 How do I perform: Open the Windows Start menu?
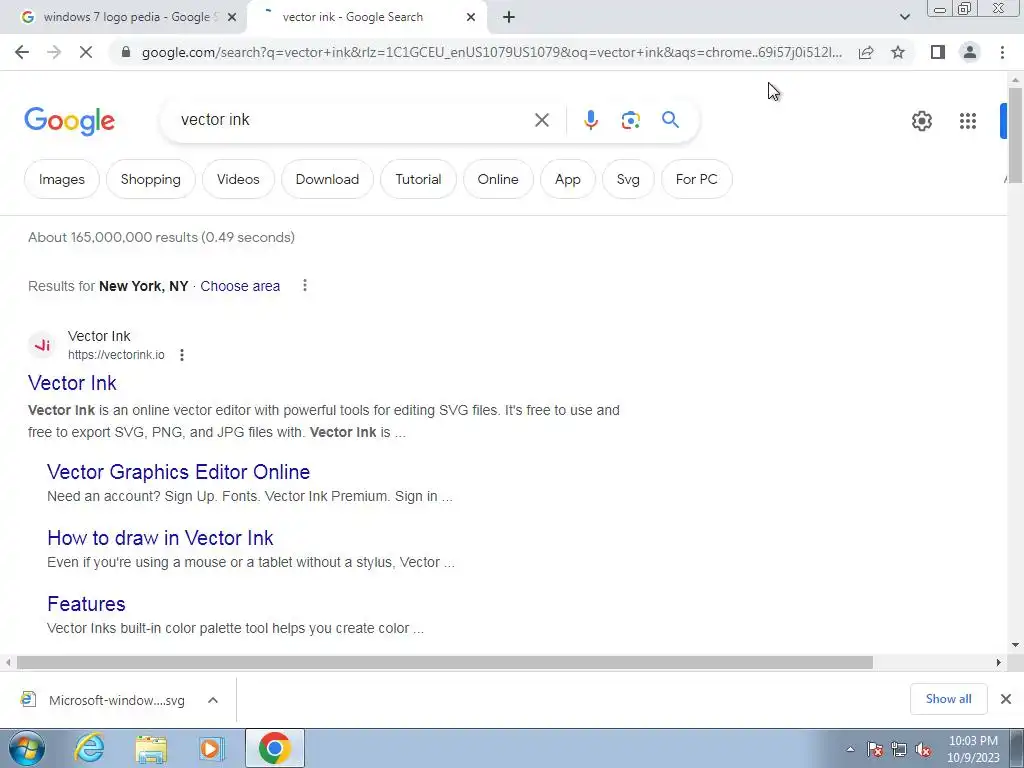tap(27, 748)
